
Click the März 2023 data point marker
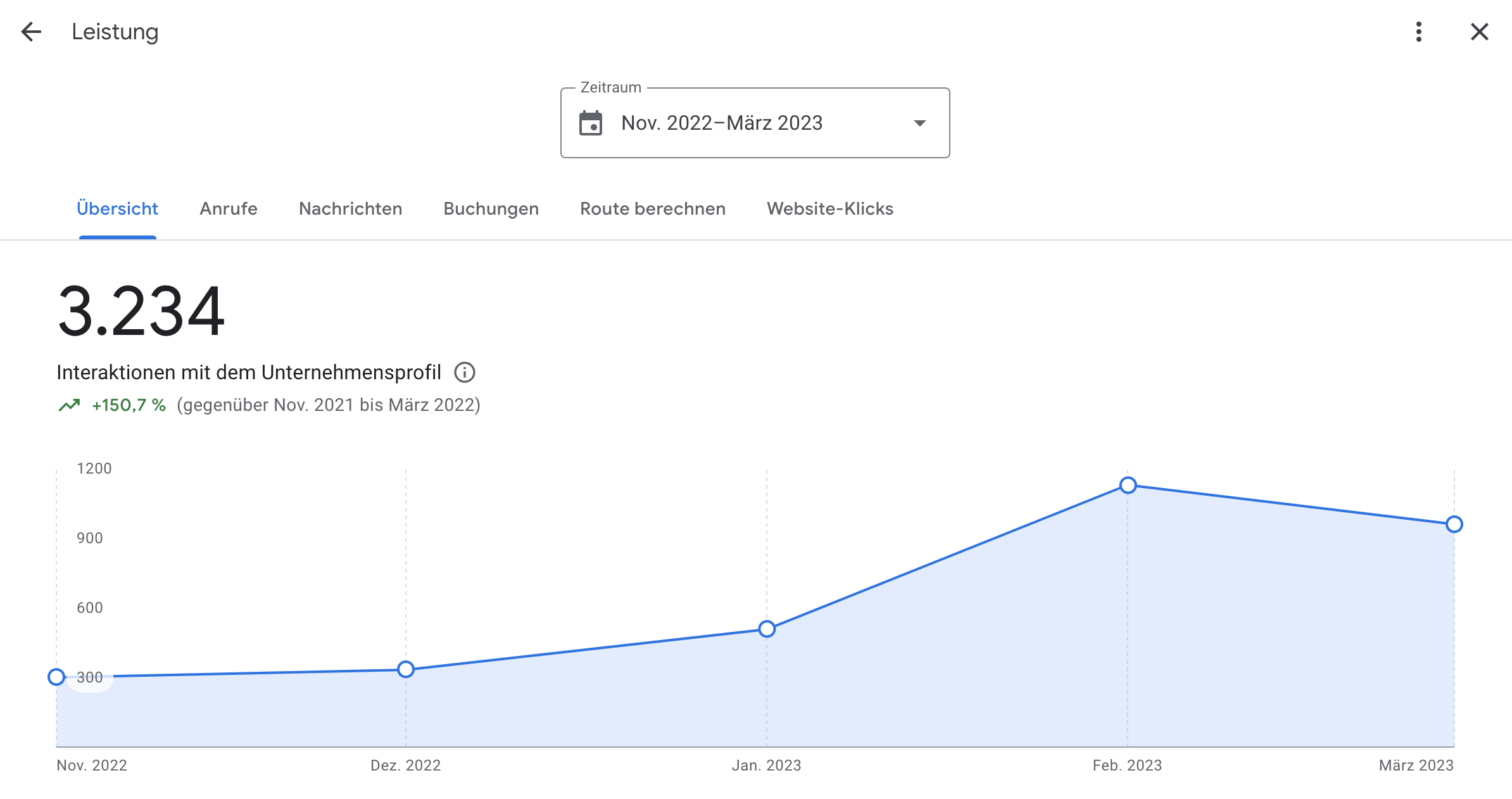pyautogui.click(x=1454, y=524)
